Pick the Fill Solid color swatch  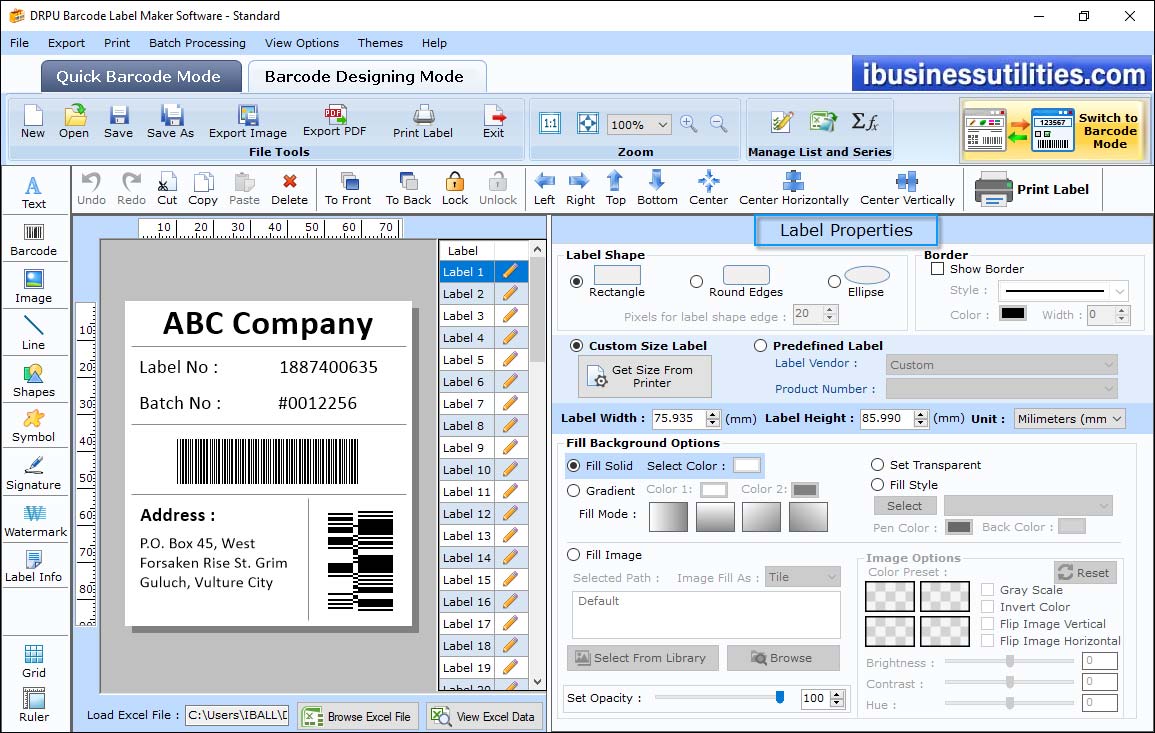(x=746, y=466)
